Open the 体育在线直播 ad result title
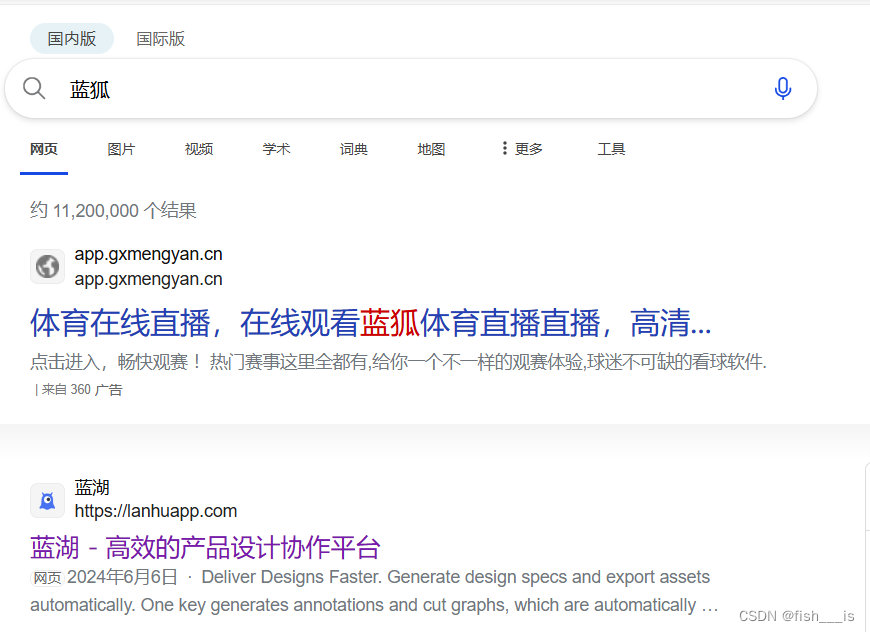This screenshot has height=632, width=870. [x=370, y=323]
